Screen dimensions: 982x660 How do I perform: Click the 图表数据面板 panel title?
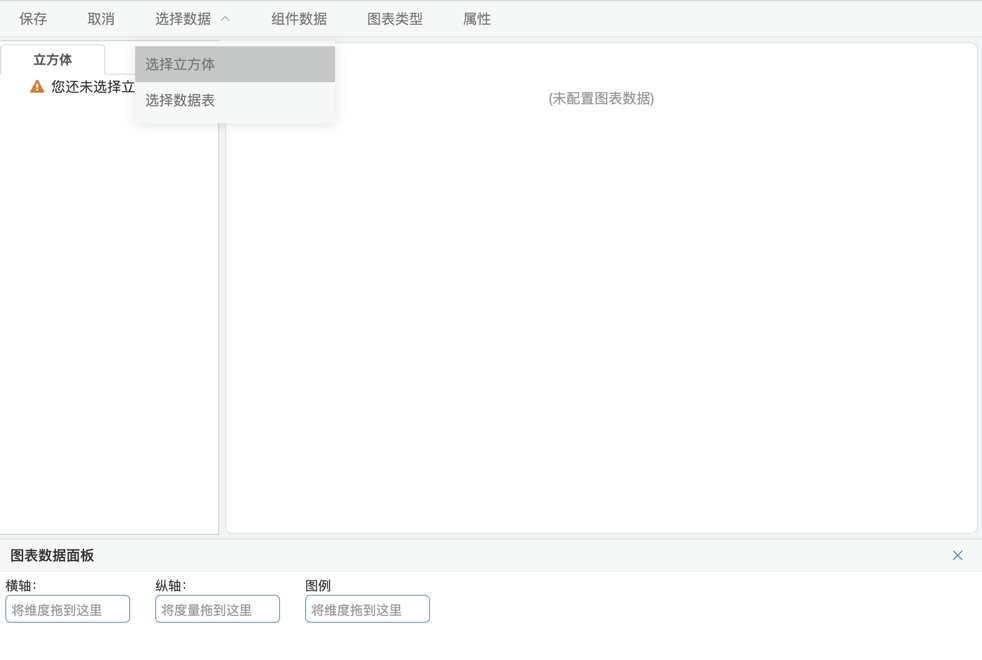coord(52,555)
